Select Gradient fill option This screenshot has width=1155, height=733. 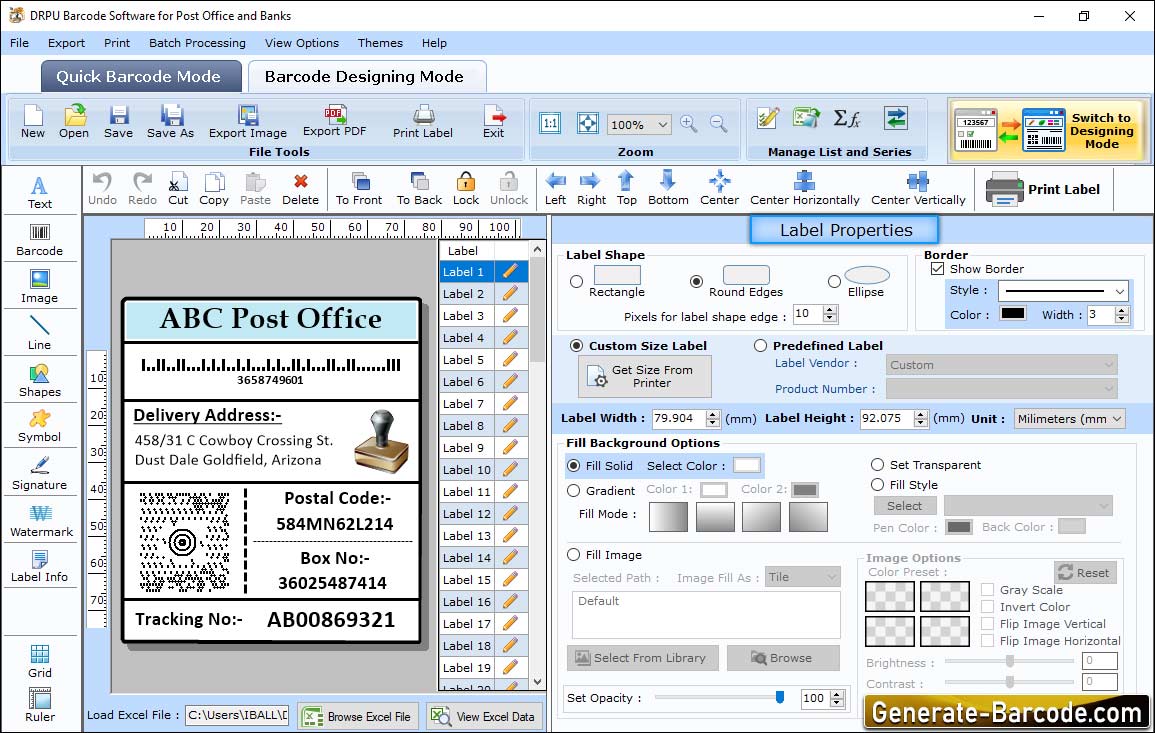coord(573,491)
